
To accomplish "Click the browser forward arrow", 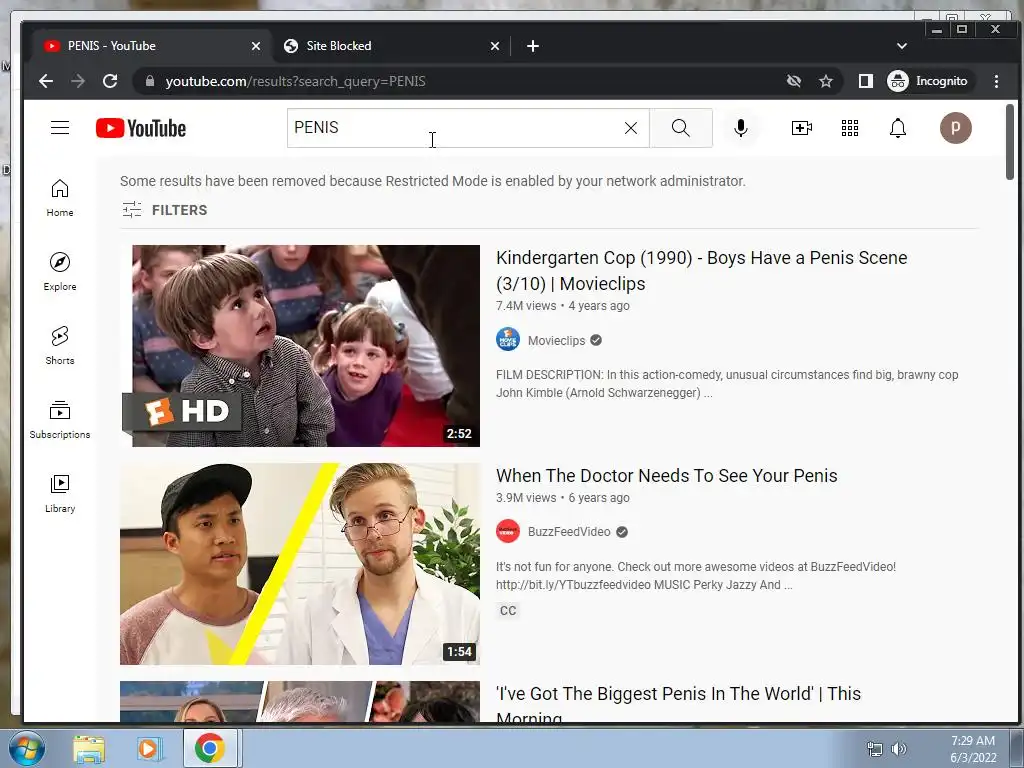I will 78,81.
